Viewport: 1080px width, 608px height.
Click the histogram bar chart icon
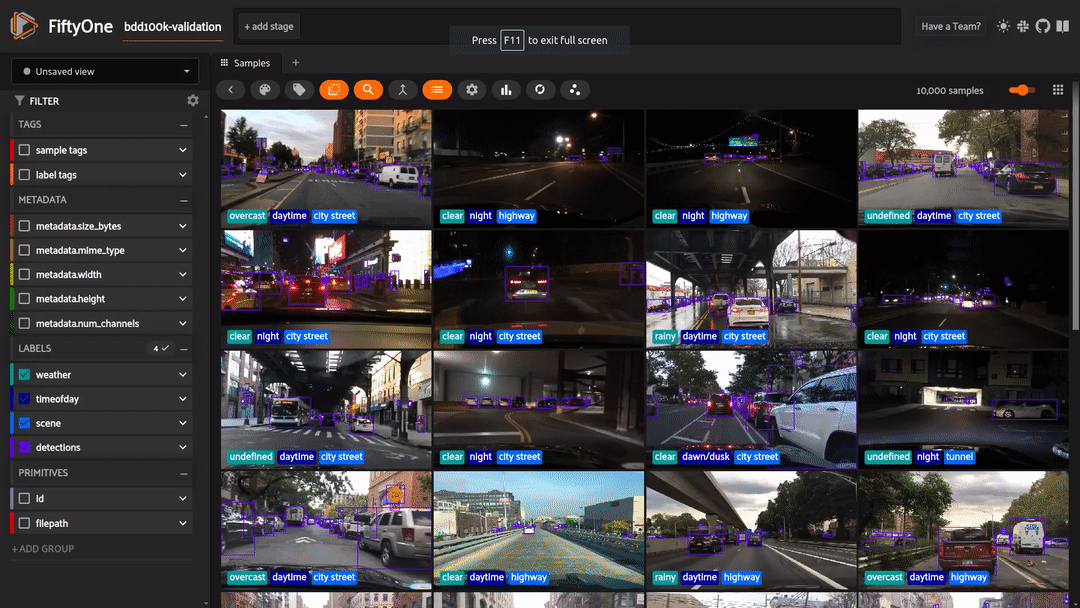coord(506,90)
